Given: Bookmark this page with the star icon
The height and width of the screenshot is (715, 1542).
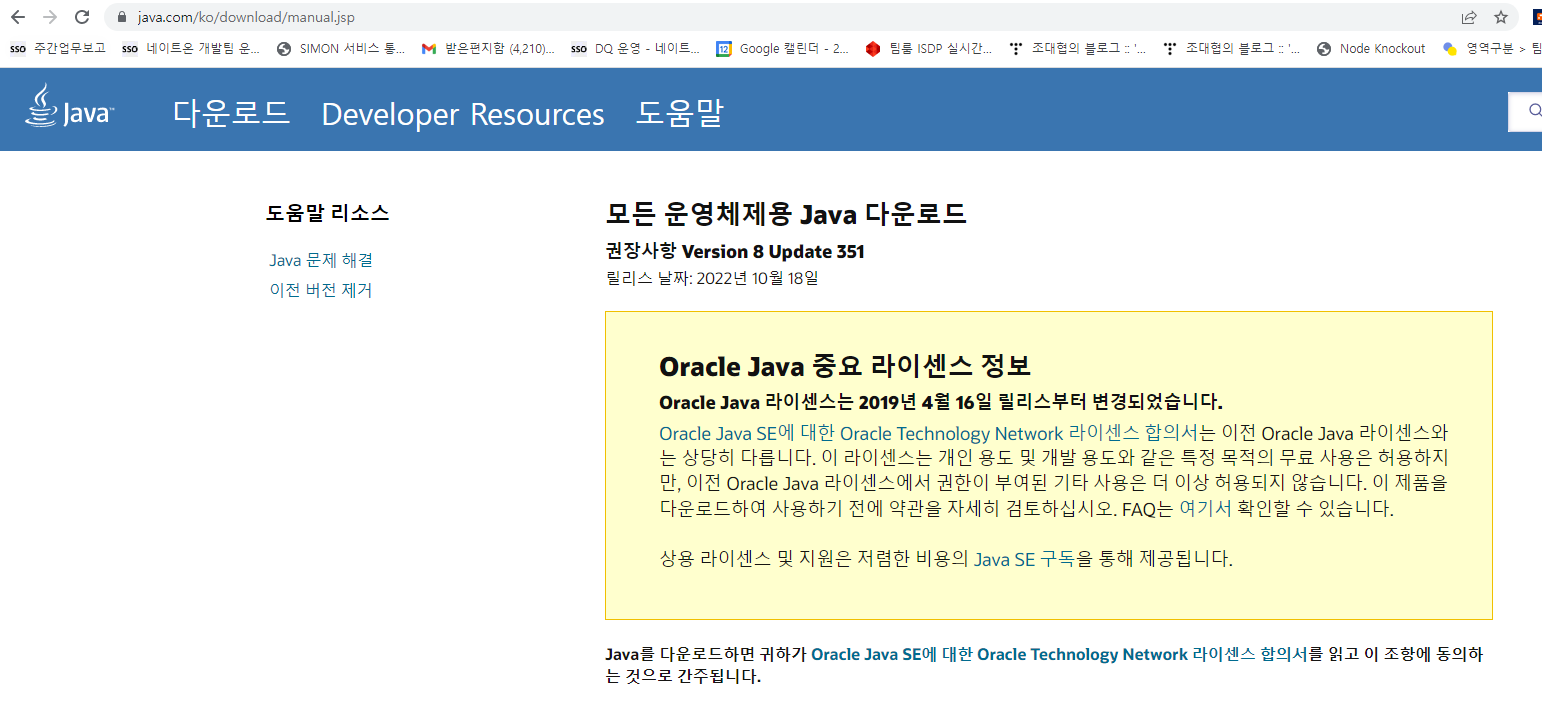Looking at the screenshot, I should 1501,17.
